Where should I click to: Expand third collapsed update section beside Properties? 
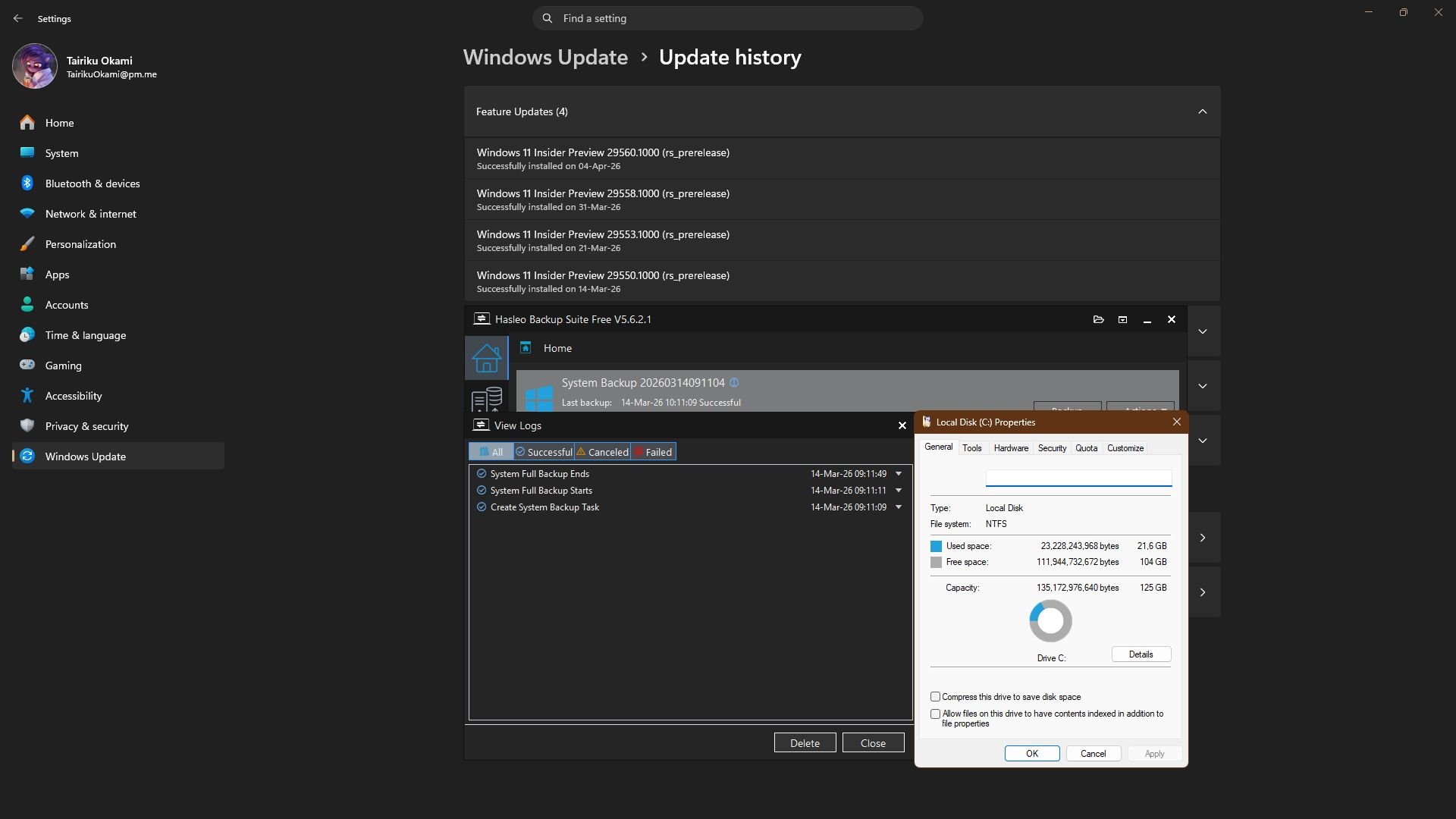click(1203, 441)
